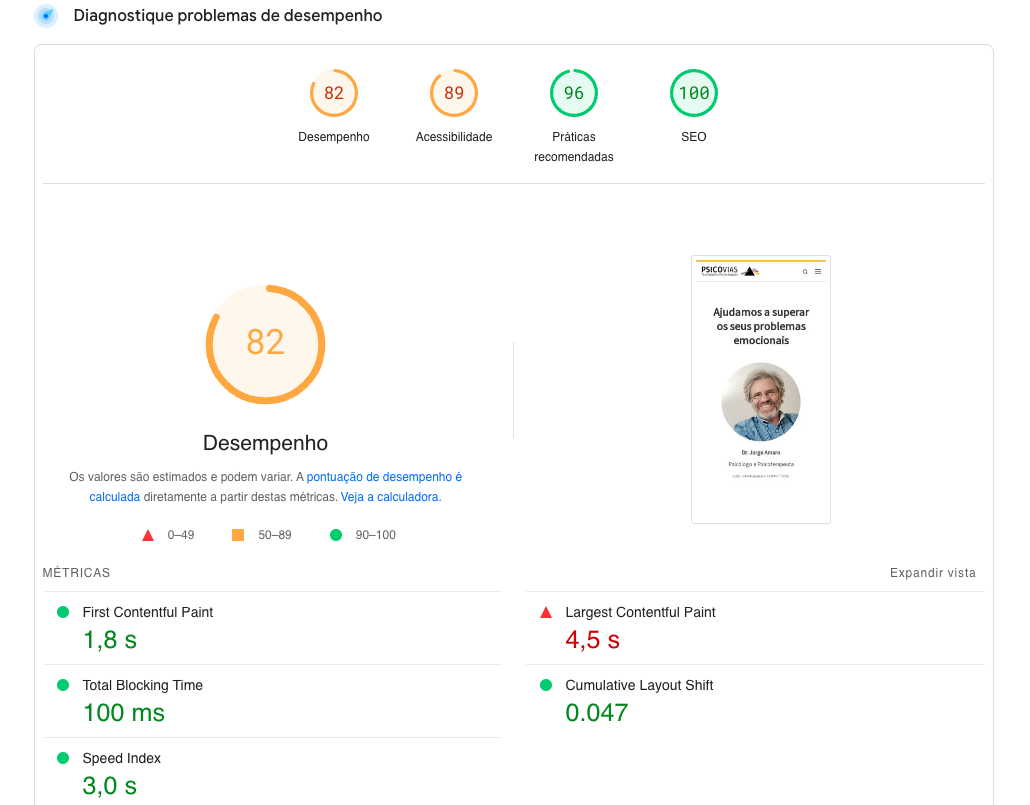This screenshot has height=805, width=1030.
Task: Select the Práticas recomendadas gauge 96
Action: (x=573, y=93)
